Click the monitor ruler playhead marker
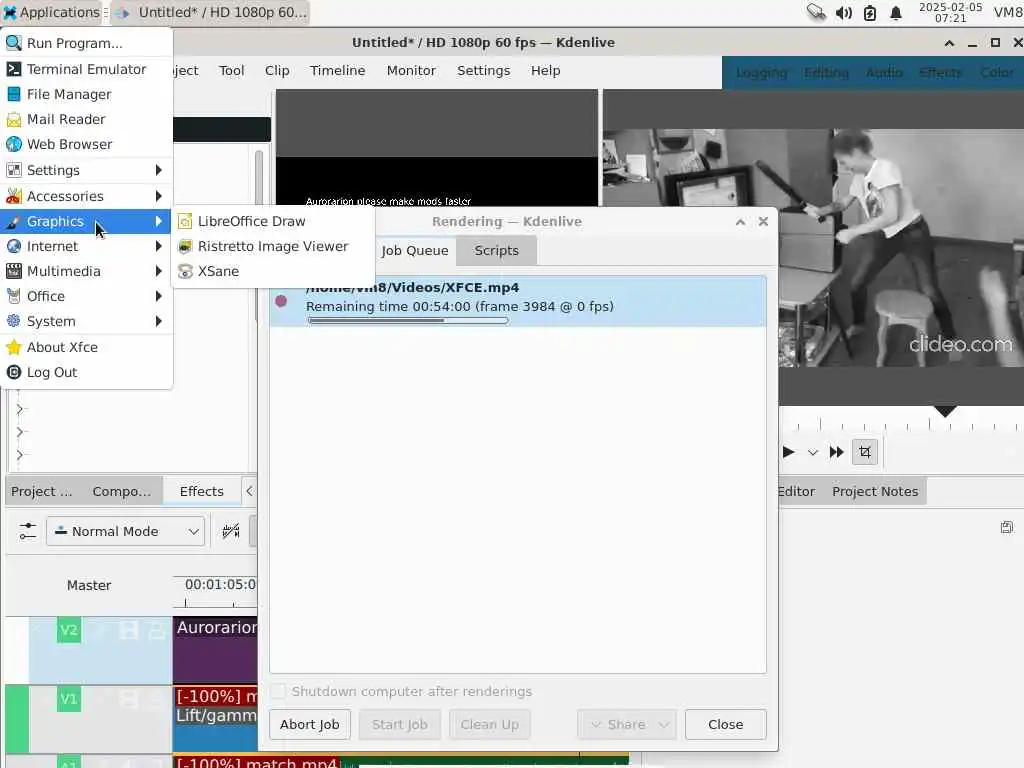The width and height of the screenshot is (1024, 768). (x=945, y=411)
